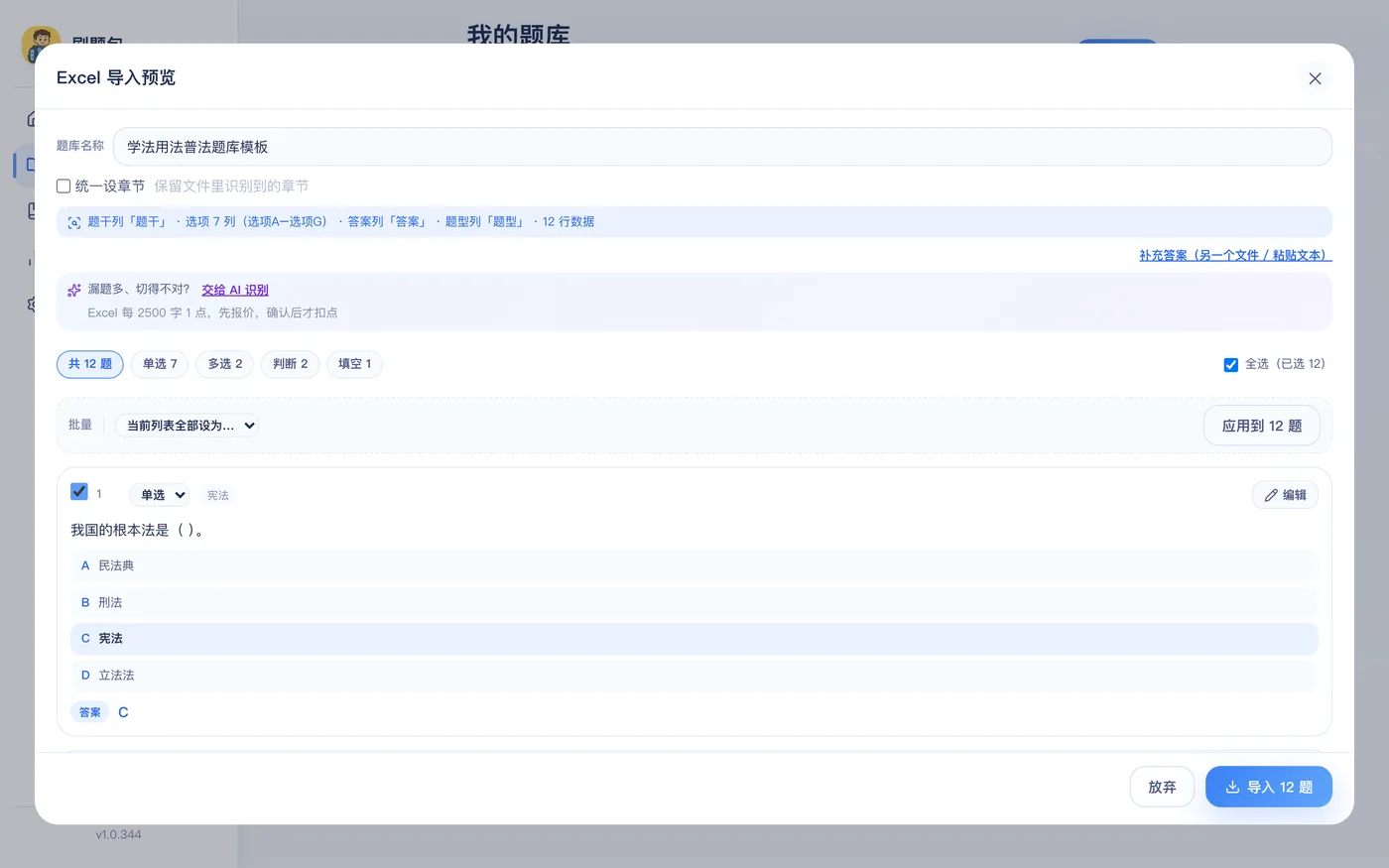Filter by single-choice 7 tab

[160, 364]
